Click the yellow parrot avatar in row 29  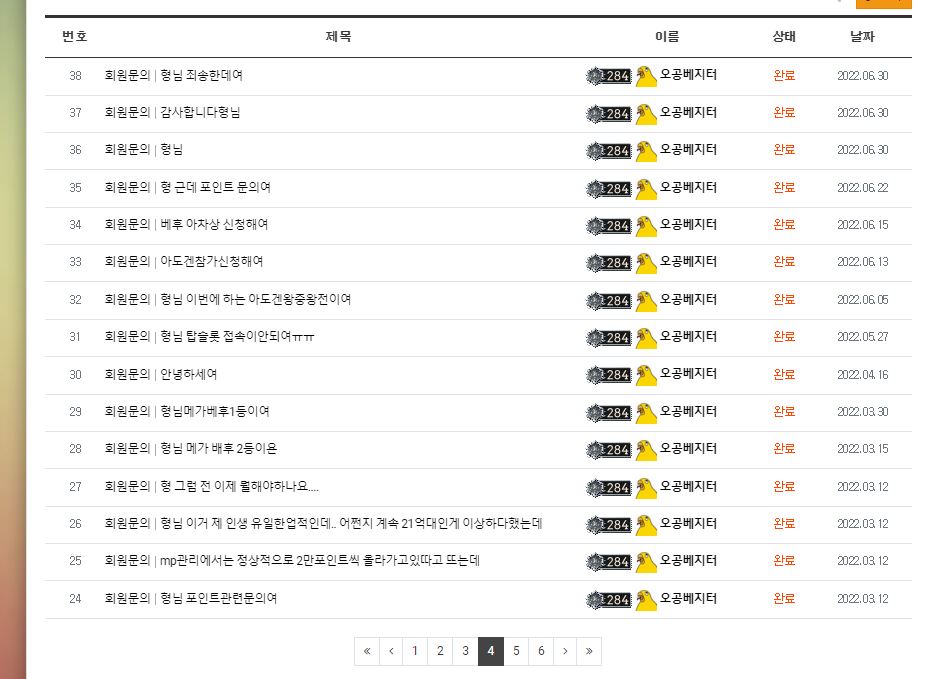point(646,412)
